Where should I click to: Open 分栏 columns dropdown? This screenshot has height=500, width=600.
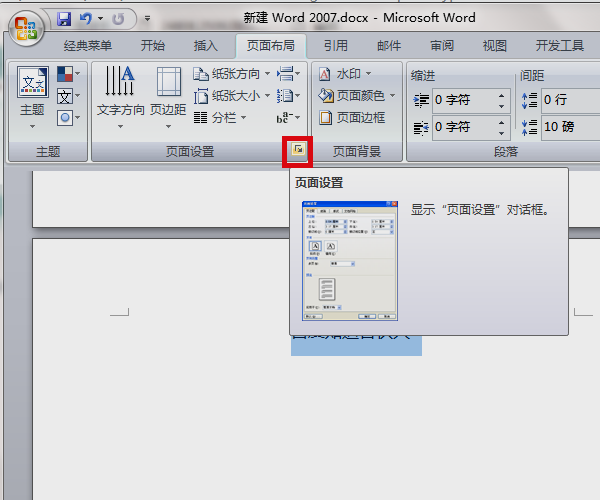[x=220, y=118]
